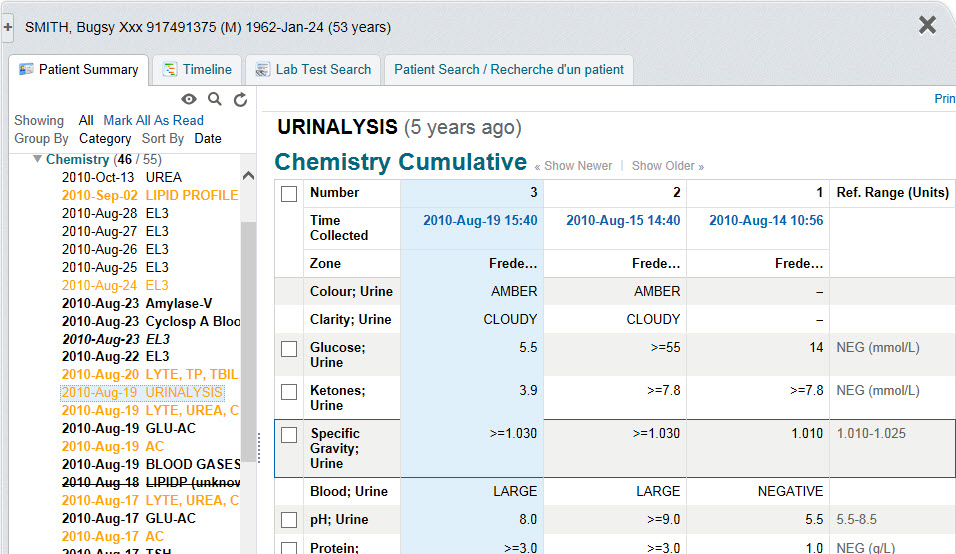Check the Ketones; Urine checkbox

point(289,392)
